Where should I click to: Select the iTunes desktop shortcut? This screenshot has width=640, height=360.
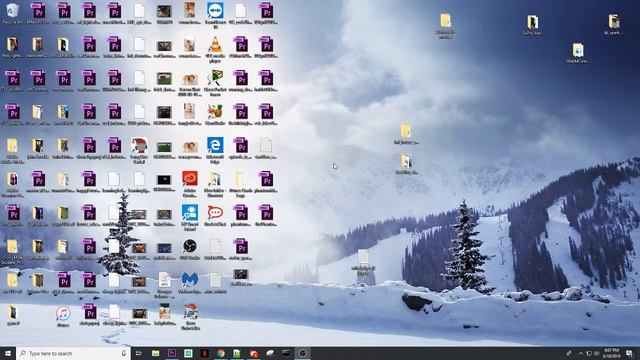click(63, 316)
